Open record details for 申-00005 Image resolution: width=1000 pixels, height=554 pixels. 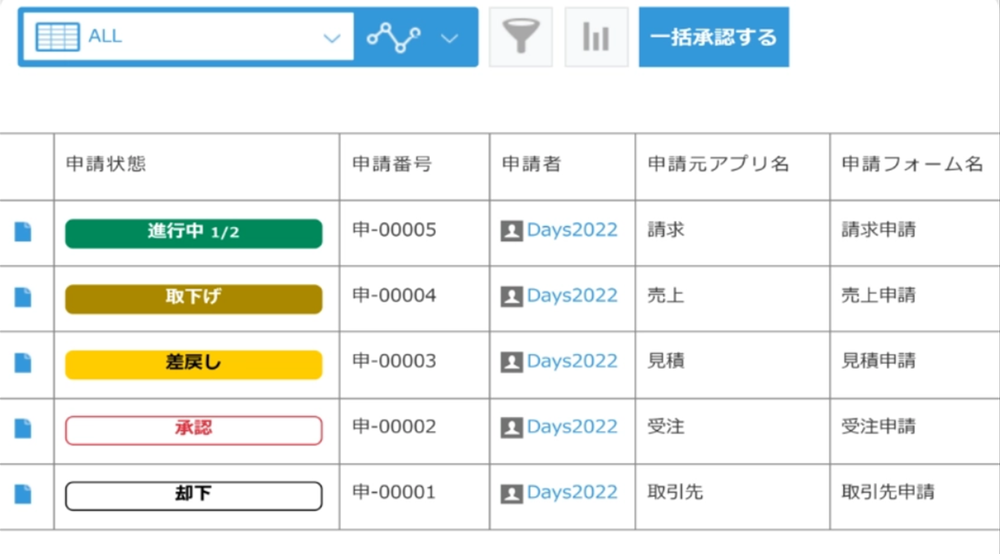tap(23, 232)
